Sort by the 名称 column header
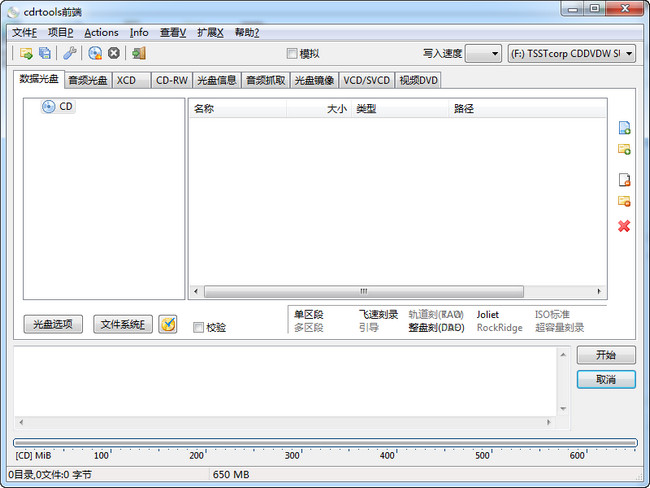 (x=238, y=109)
